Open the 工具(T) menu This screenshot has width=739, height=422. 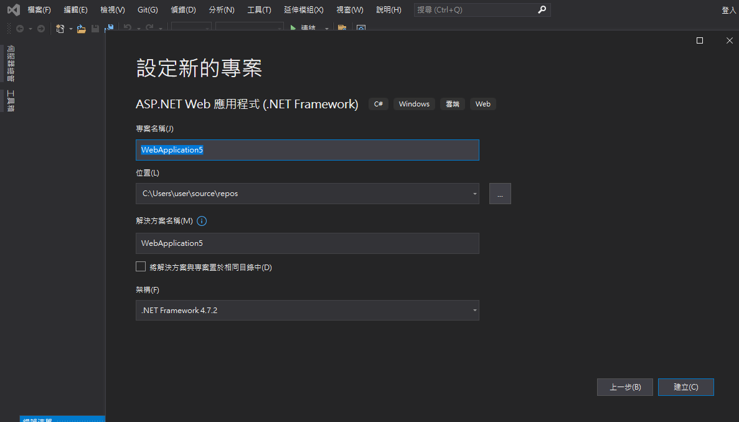tap(259, 9)
